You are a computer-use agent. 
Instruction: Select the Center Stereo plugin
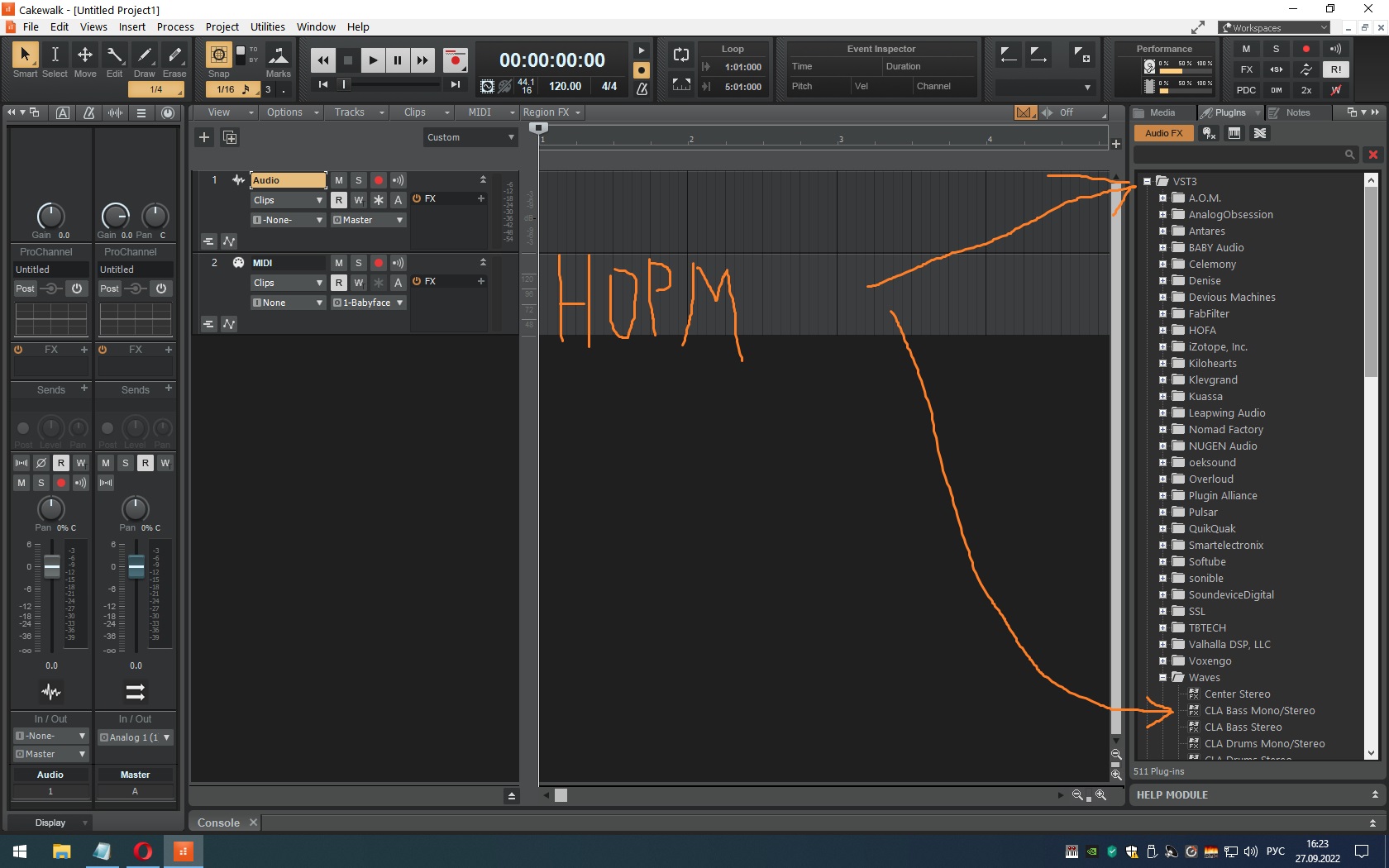click(x=1237, y=694)
